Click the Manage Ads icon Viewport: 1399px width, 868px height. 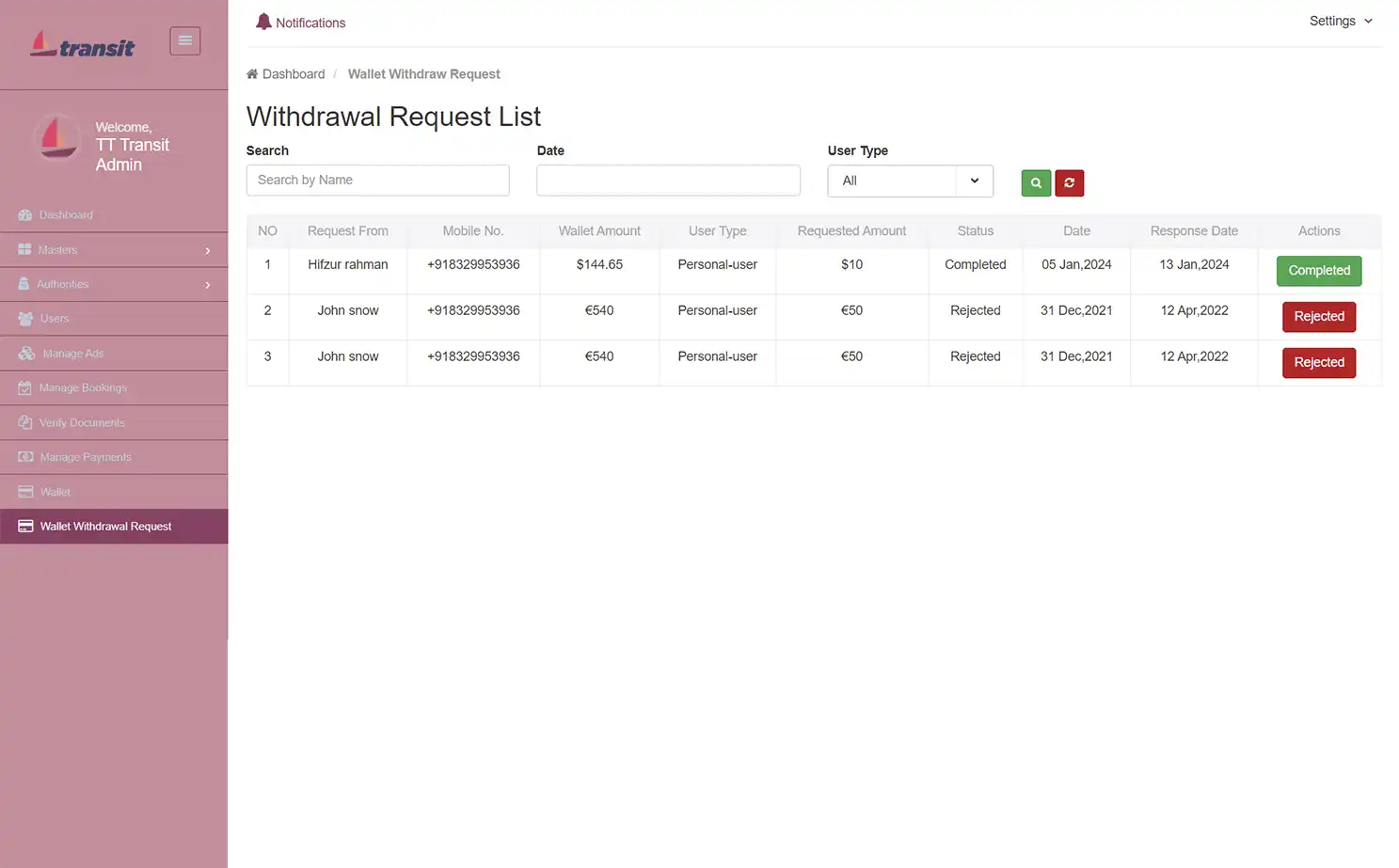[26, 353]
